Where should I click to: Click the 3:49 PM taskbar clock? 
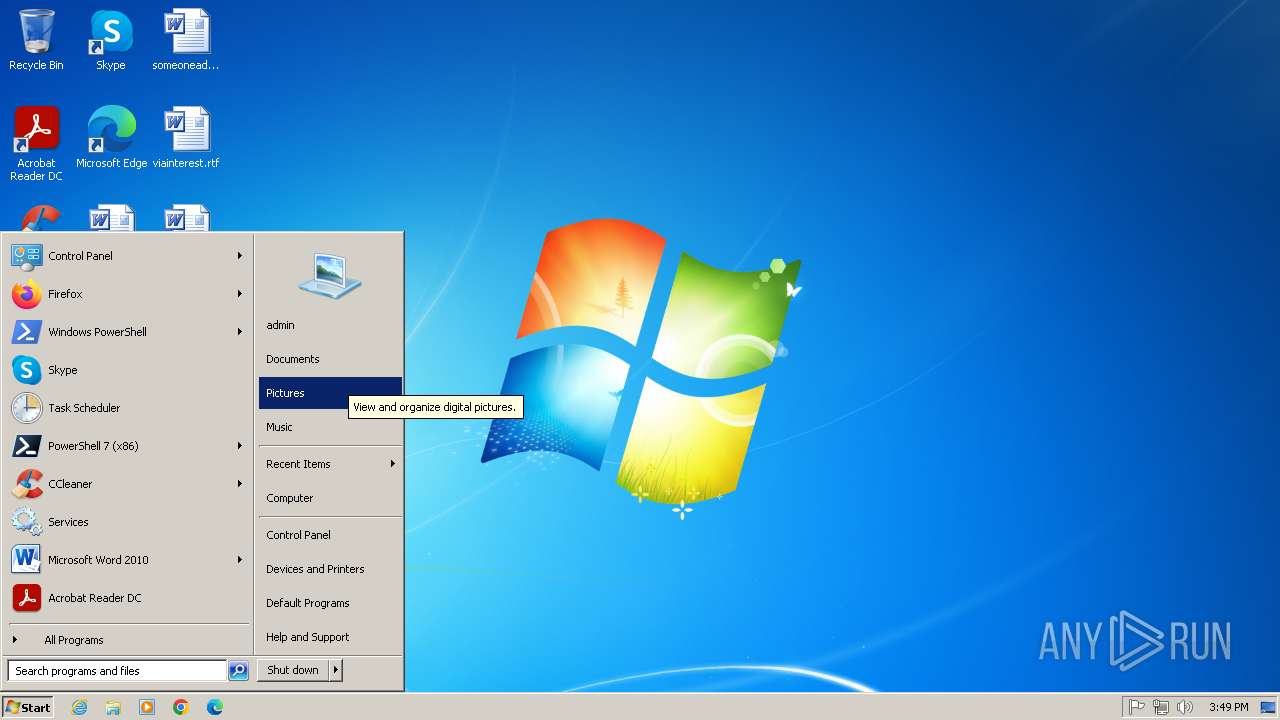coord(1228,707)
